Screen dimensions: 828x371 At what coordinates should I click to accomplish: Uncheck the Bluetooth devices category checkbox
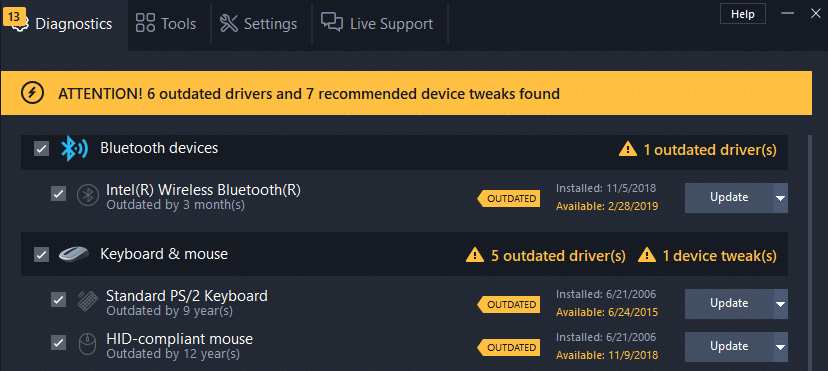[x=41, y=149]
